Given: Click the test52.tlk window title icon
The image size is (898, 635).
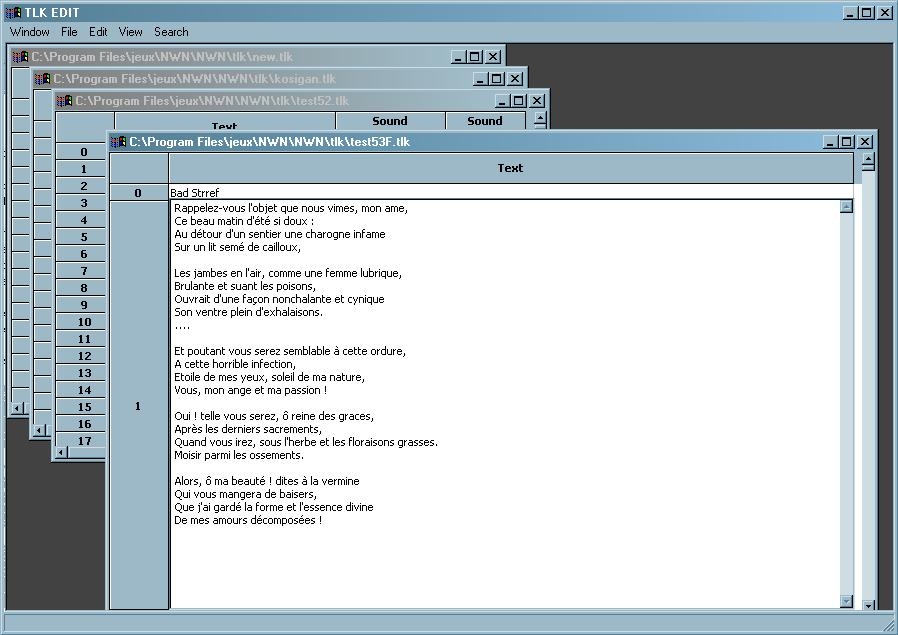Looking at the screenshot, I should 64,101.
